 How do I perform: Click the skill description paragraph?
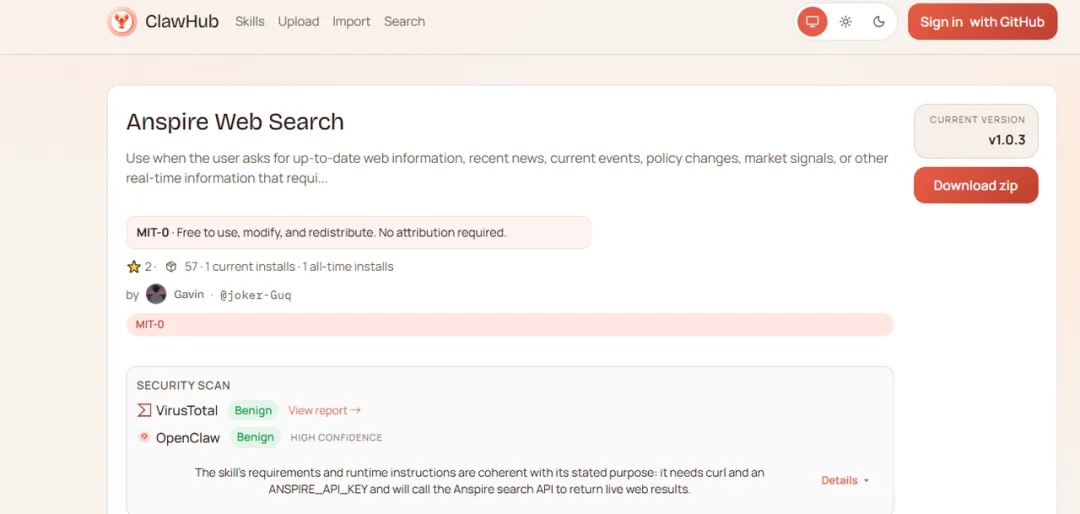coord(507,168)
